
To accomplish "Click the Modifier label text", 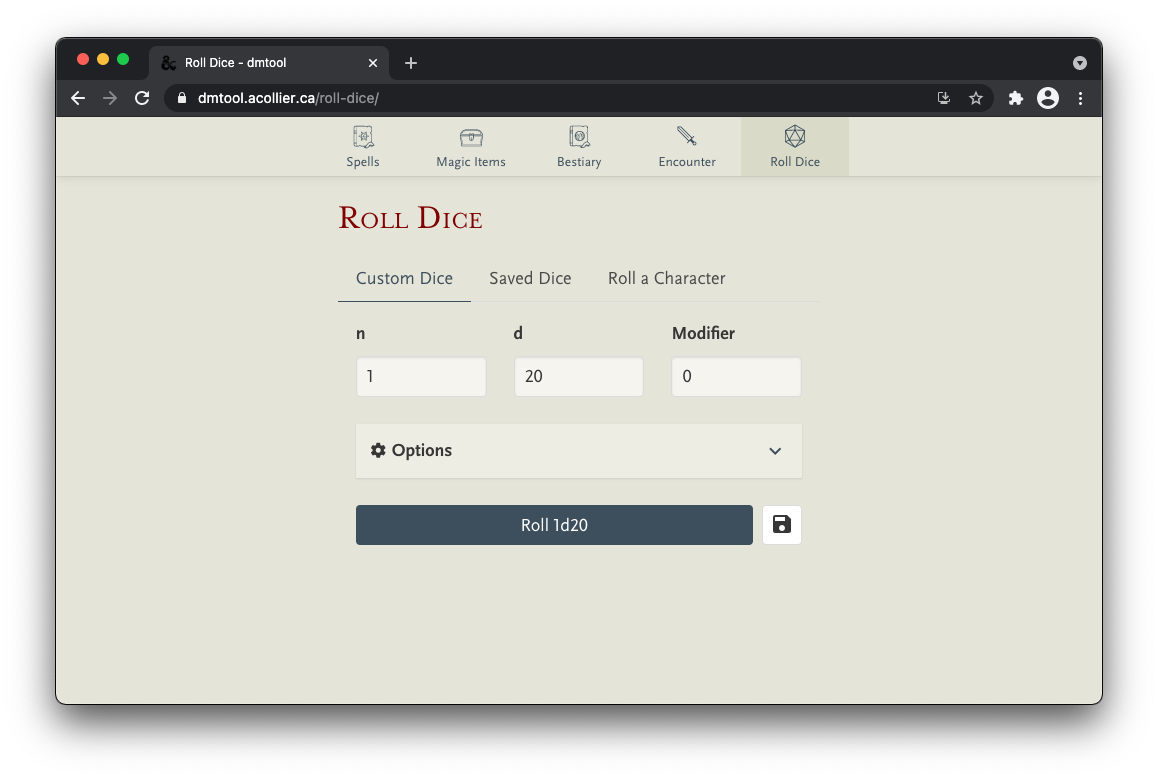I will [x=703, y=333].
